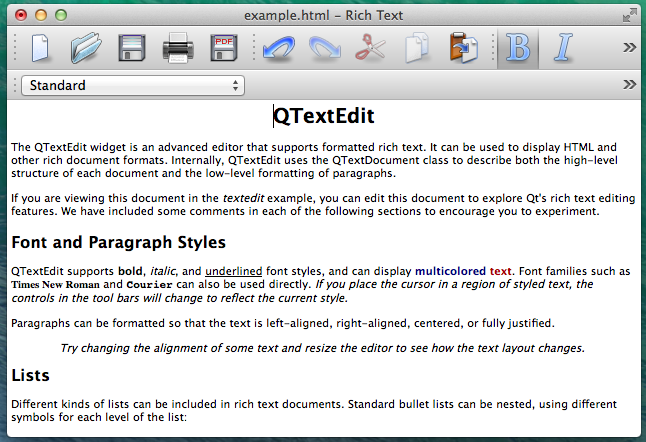The height and width of the screenshot is (442, 646).
Task: Paste from clipboard using the toolbar icon
Action: click(463, 47)
